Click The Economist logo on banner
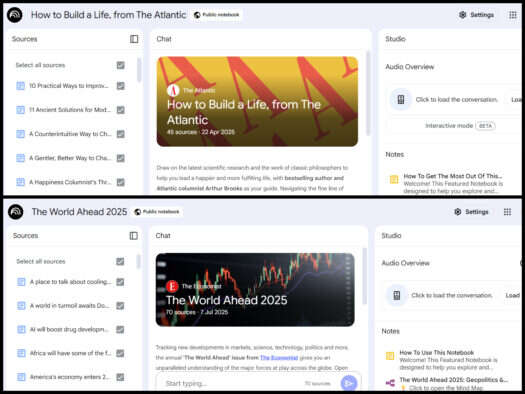This screenshot has width=525, height=394. (172, 286)
